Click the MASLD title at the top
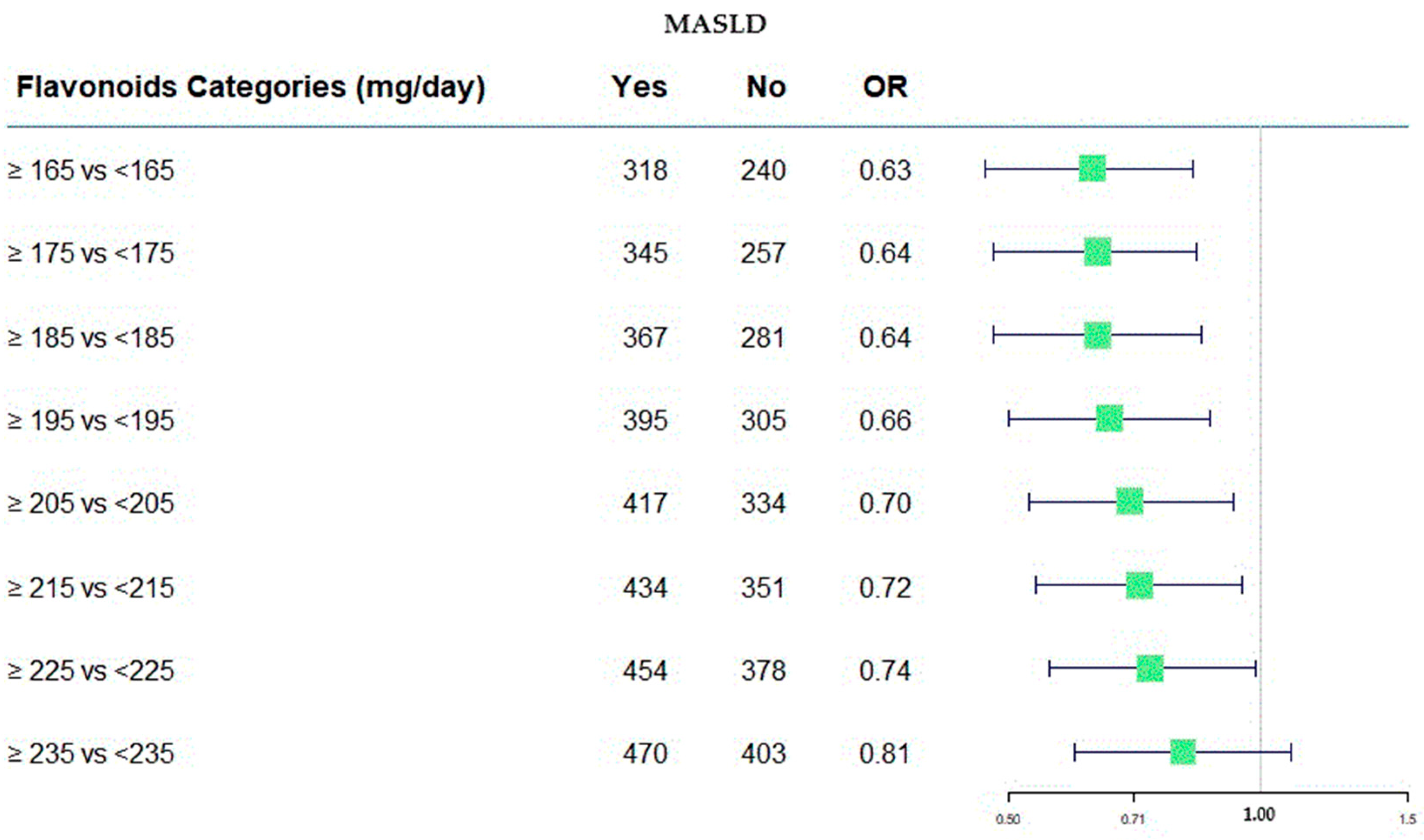Image resolution: width=1424 pixels, height=840 pixels. (715, 24)
